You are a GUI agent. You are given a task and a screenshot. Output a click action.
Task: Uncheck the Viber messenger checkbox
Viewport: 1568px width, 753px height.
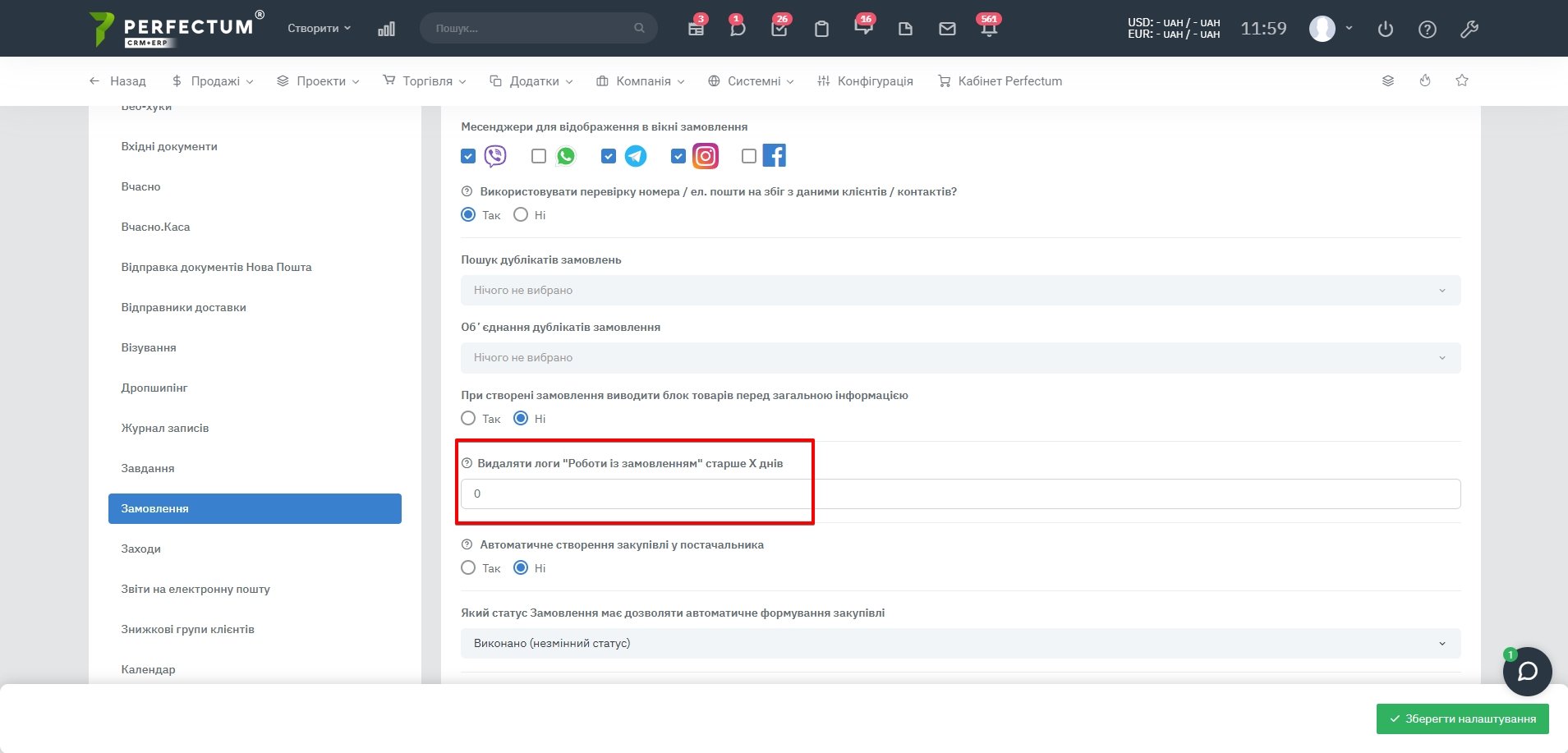click(x=468, y=156)
